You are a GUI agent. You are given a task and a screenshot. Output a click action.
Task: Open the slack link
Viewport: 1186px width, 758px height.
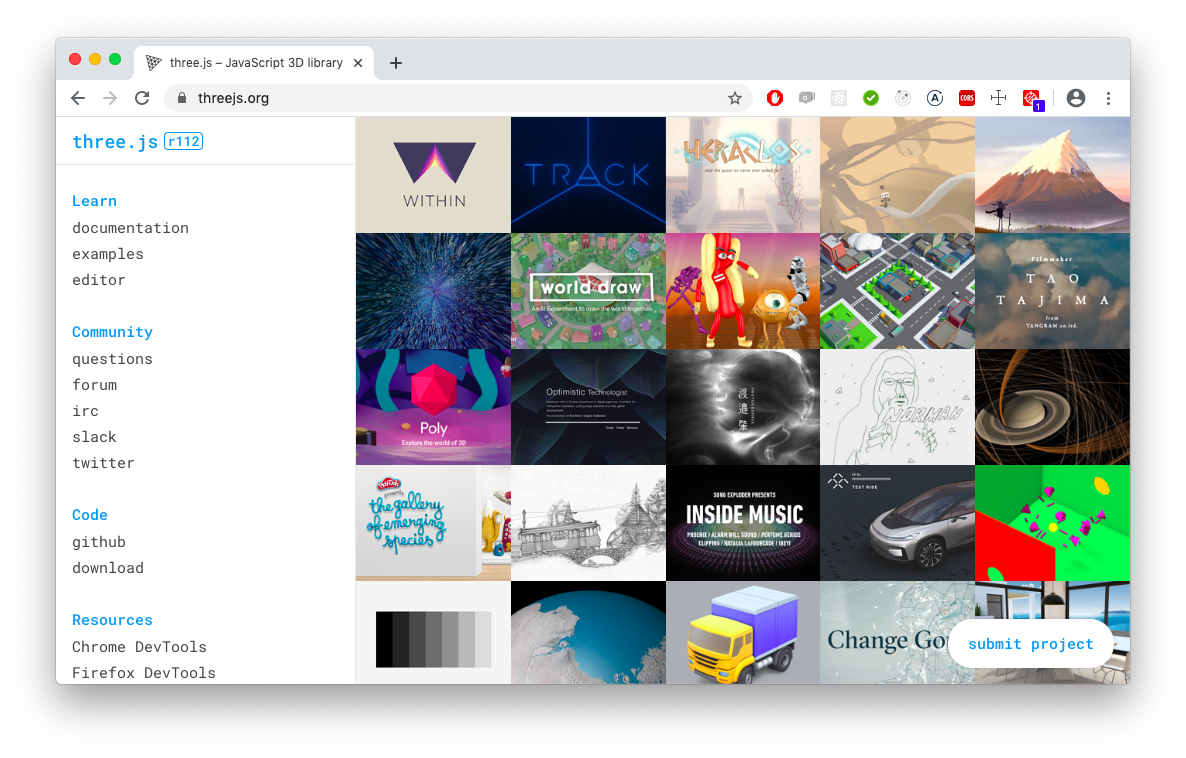click(x=94, y=436)
